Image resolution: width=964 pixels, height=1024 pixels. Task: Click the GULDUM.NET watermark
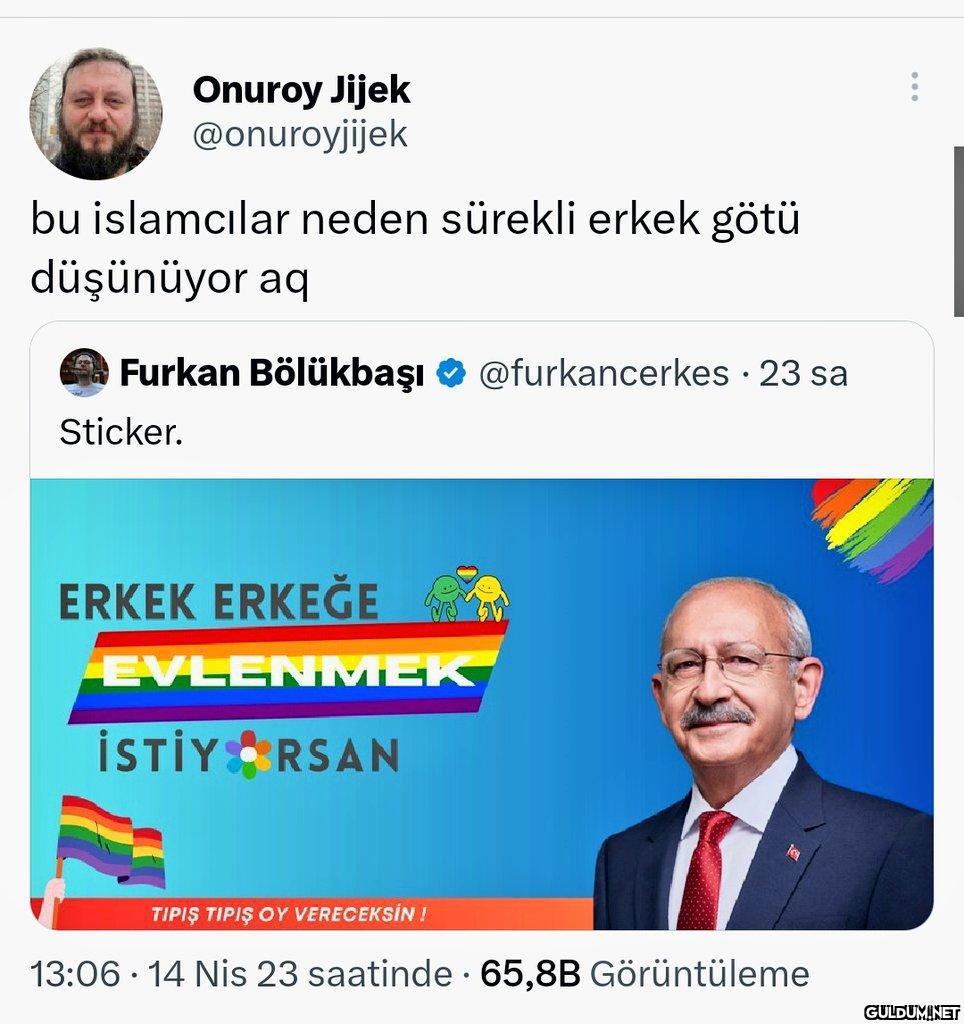[912, 1010]
